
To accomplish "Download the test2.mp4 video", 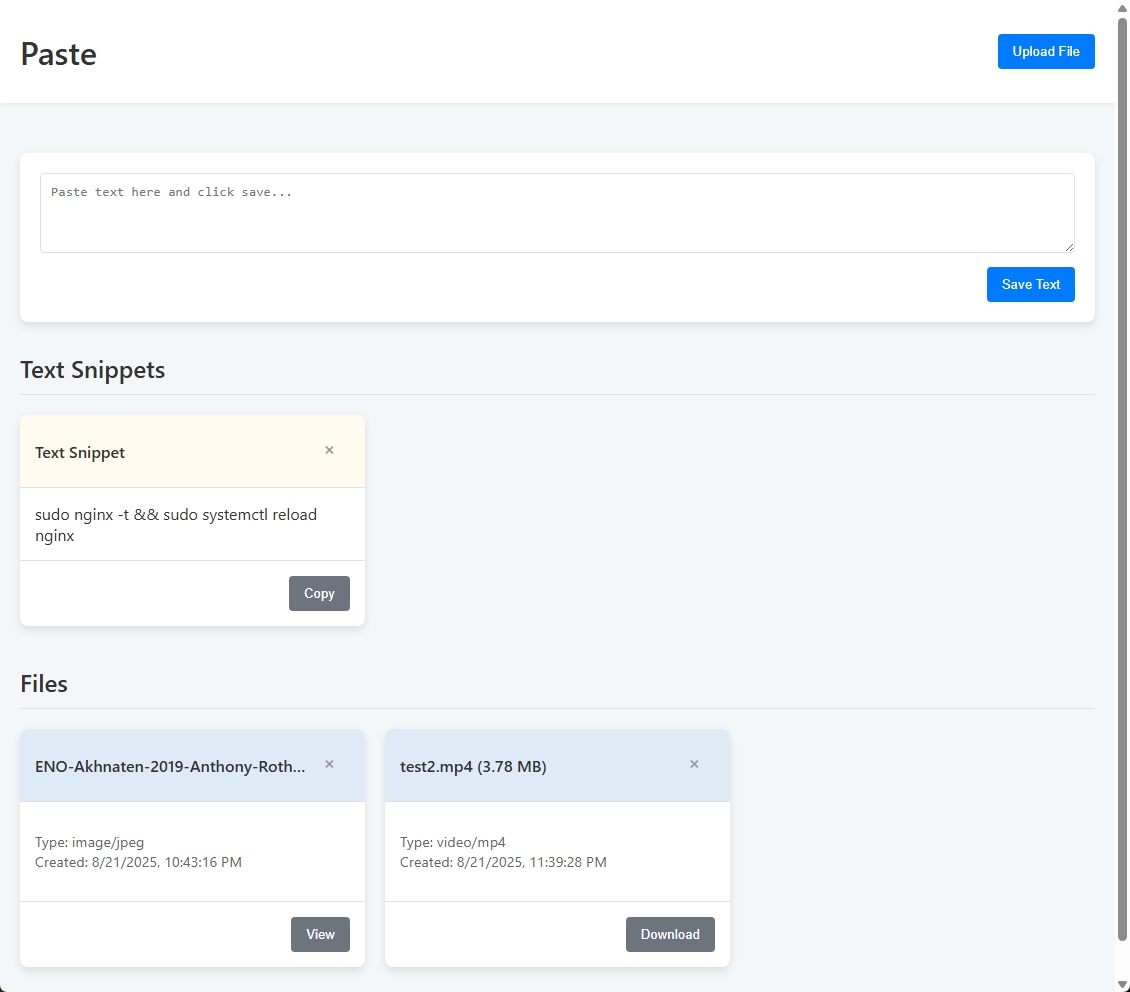I will click(x=670, y=934).
